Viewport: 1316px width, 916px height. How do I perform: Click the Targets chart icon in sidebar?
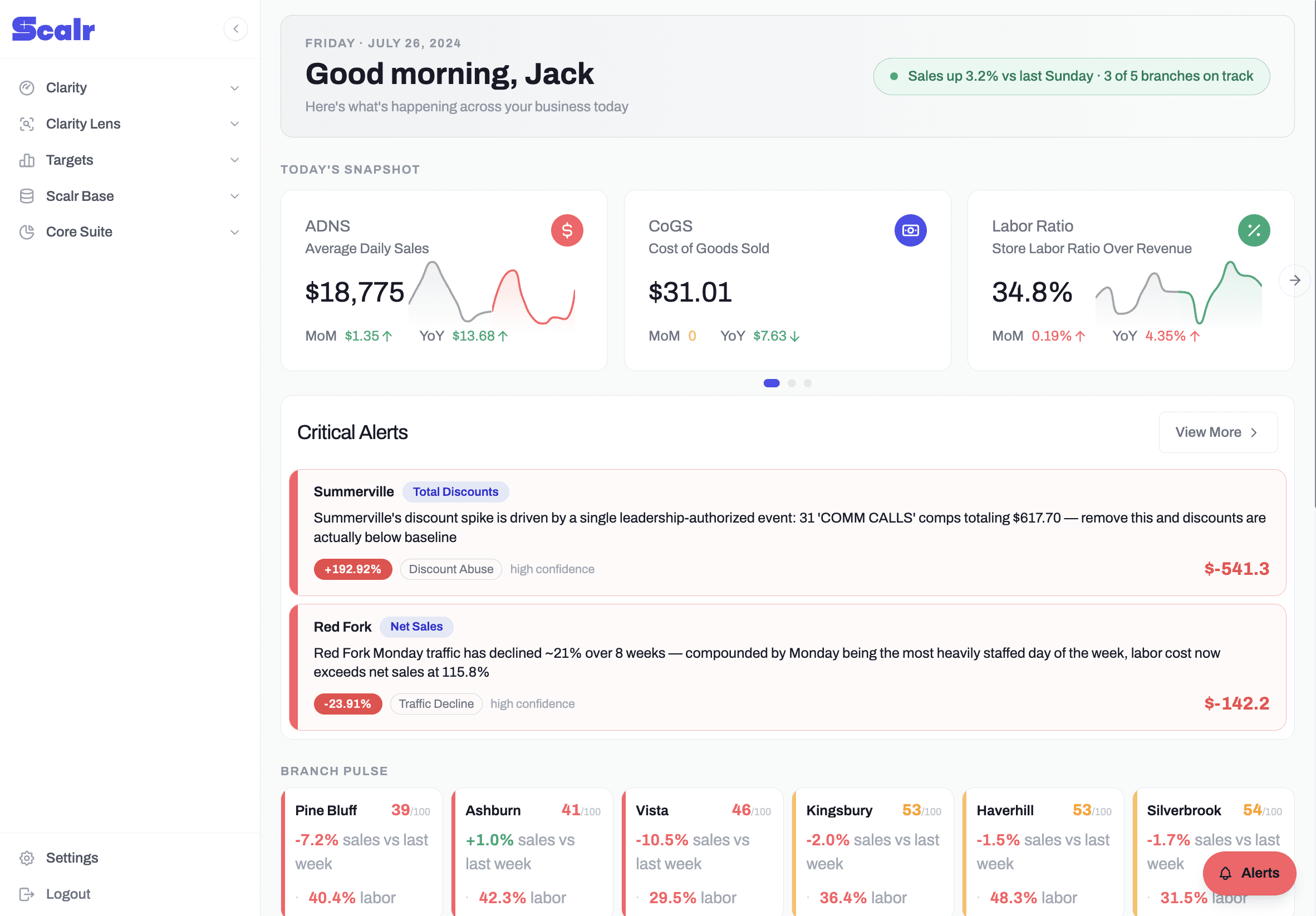27,159
